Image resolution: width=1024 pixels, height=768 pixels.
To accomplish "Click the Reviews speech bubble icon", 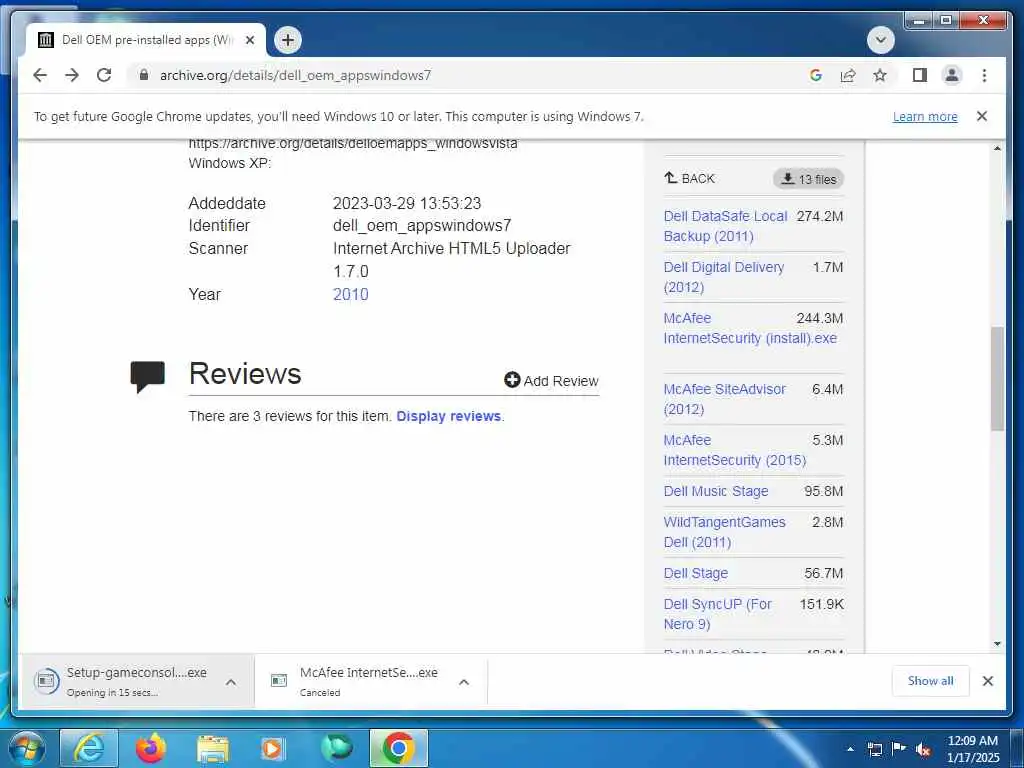I will tap(148, 376).
